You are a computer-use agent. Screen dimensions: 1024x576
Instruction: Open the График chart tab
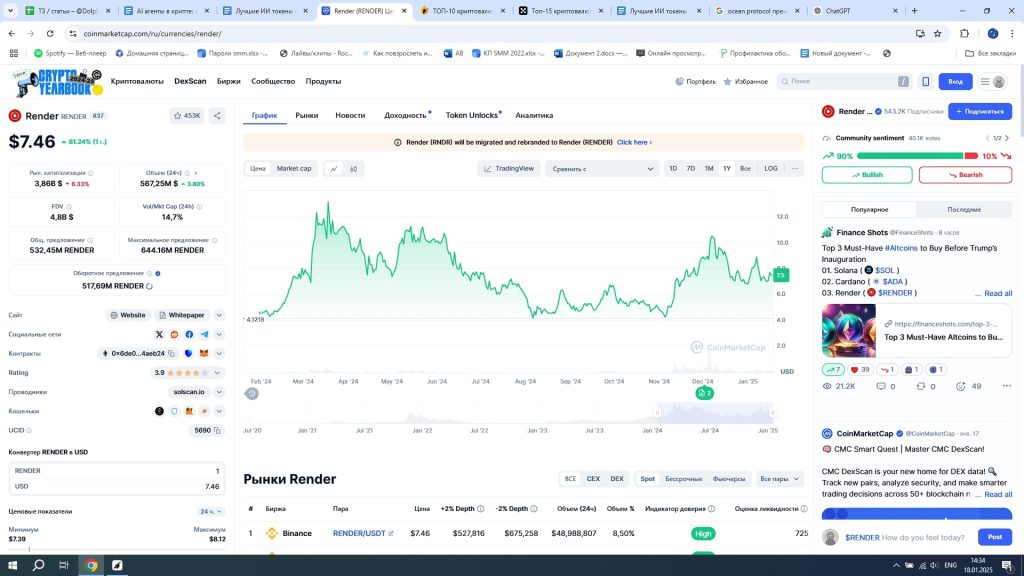(264, 115)
